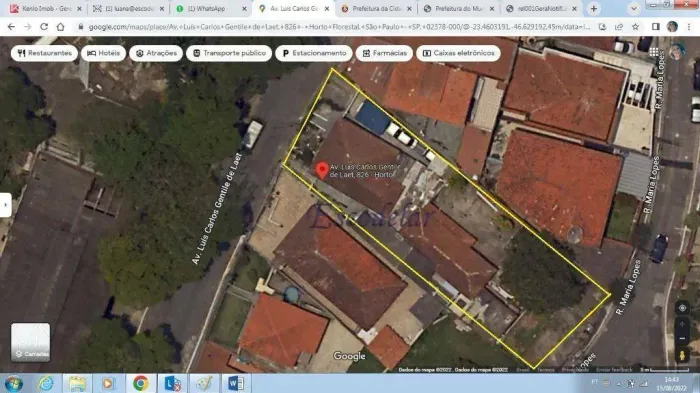Viewport: 700px width, 393px height.
Task: Zoom out on the map
Action: point(682,339)
